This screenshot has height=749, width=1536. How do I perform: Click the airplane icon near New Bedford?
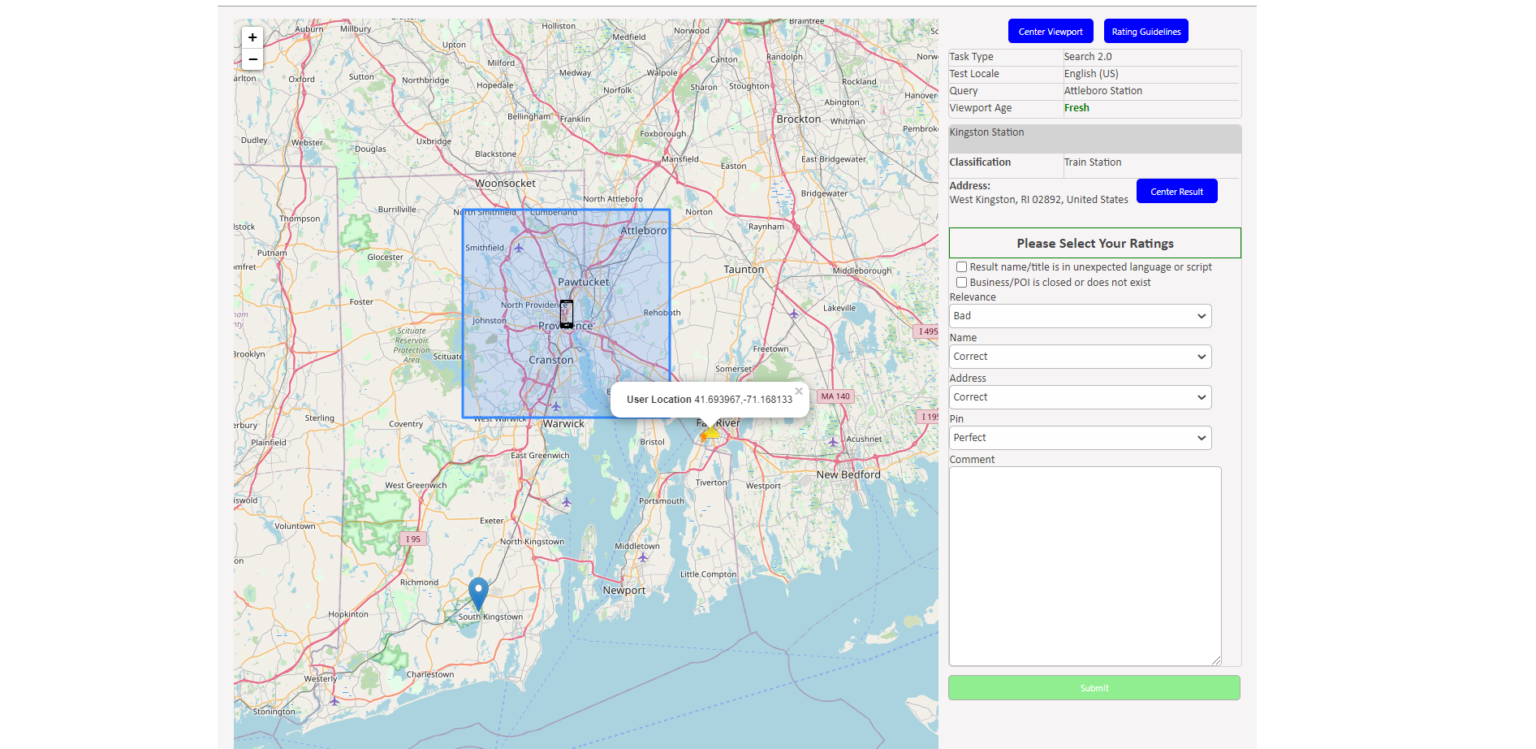833,442
